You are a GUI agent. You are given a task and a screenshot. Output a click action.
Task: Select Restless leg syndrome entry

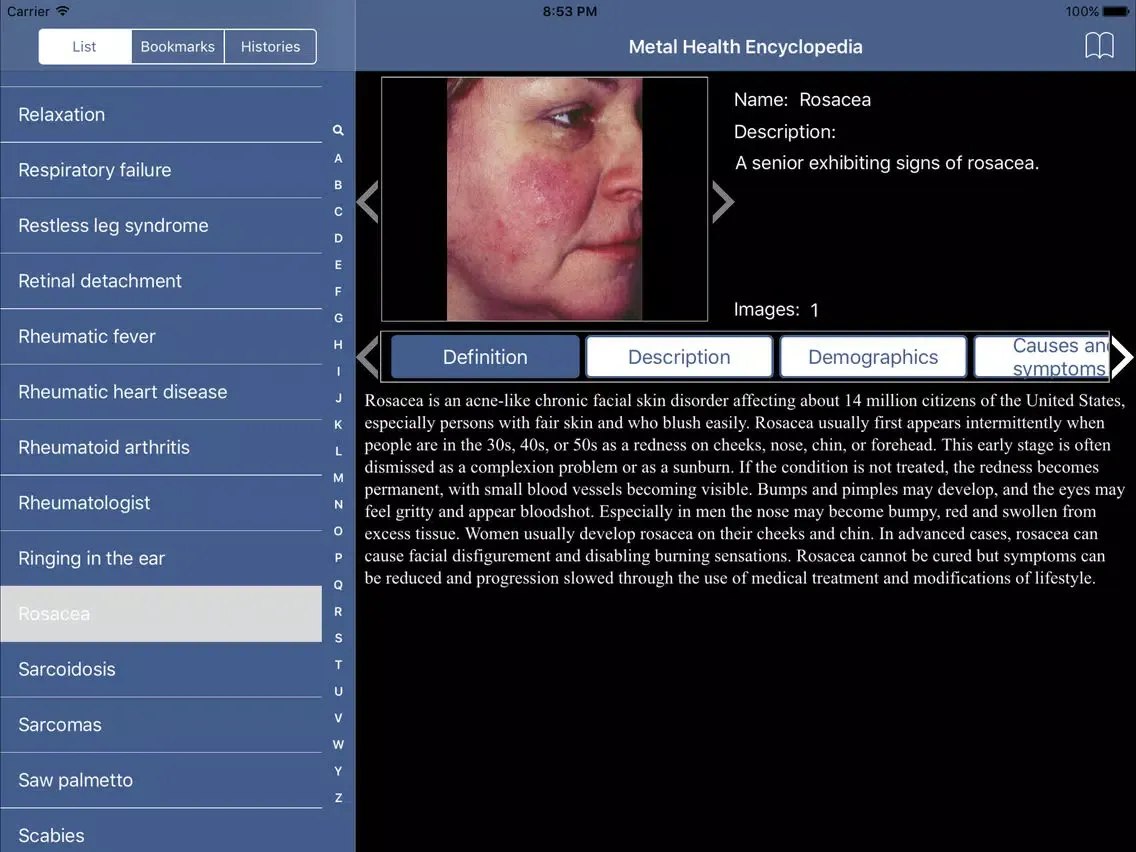pos(161,225)
